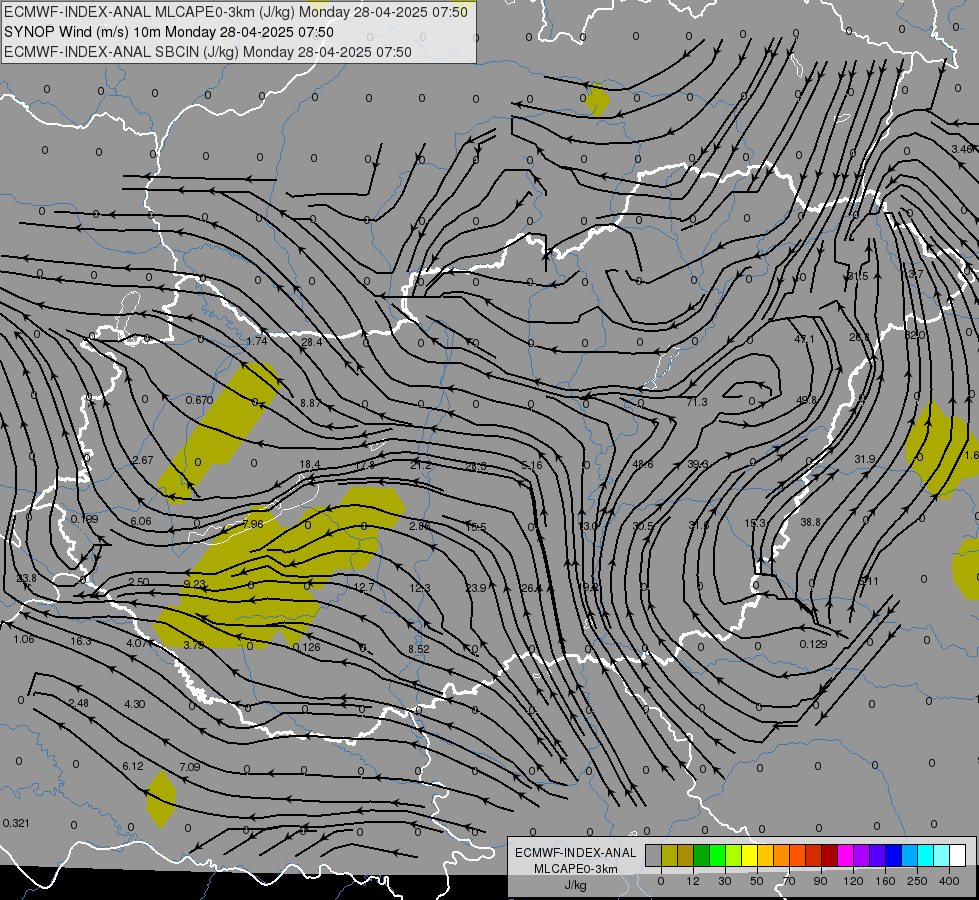Click the 0.109 data value
The image size is (979, 900).
[84, 519]
